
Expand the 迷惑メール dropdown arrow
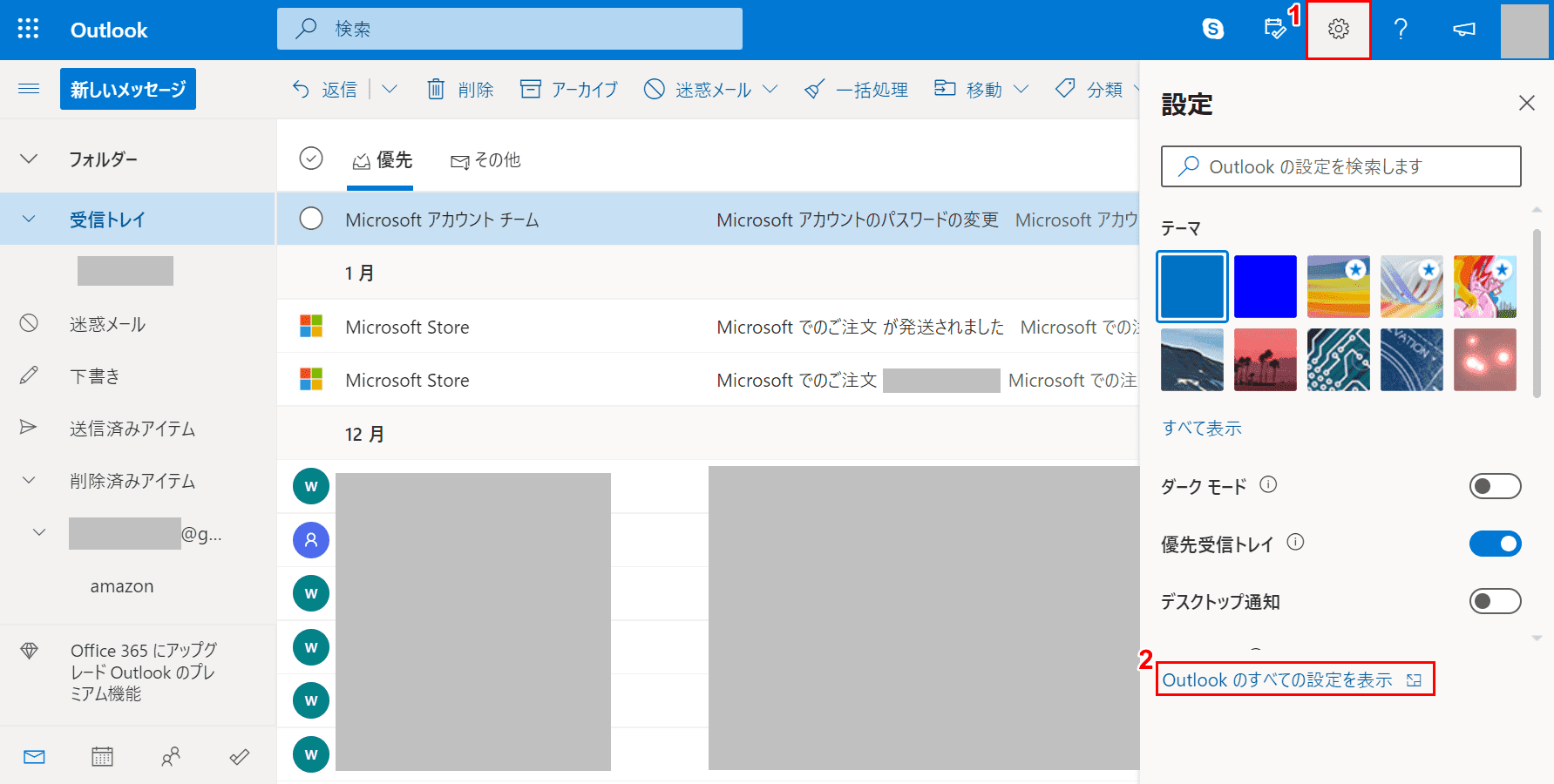(x=770, y=88)
